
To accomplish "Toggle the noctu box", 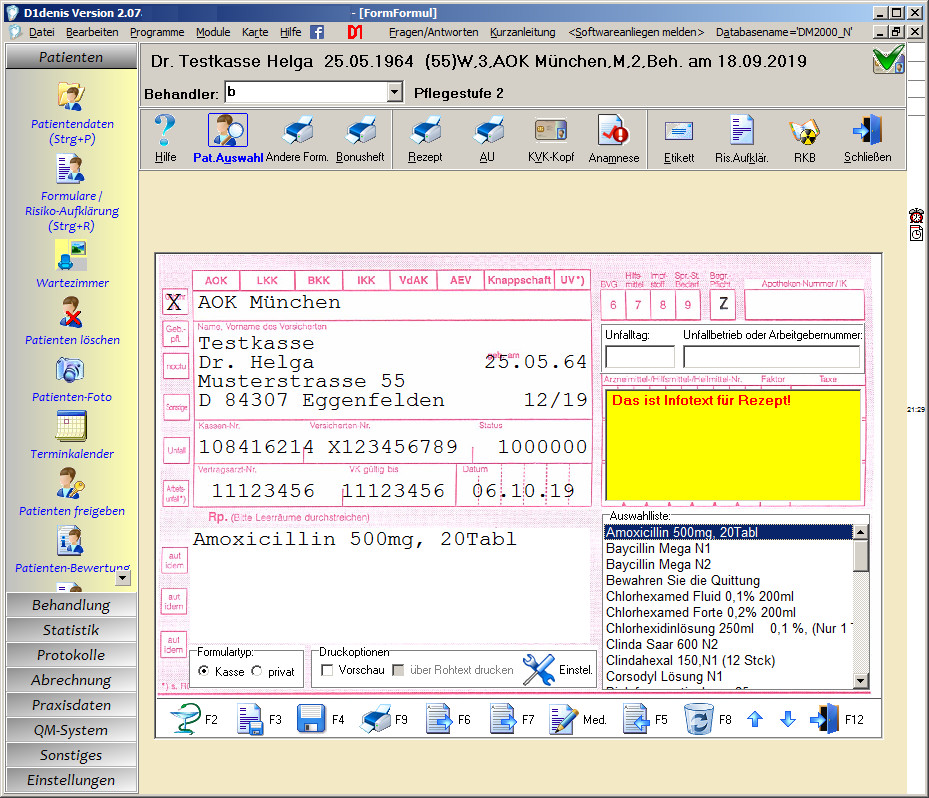I will tap(175, 366).
